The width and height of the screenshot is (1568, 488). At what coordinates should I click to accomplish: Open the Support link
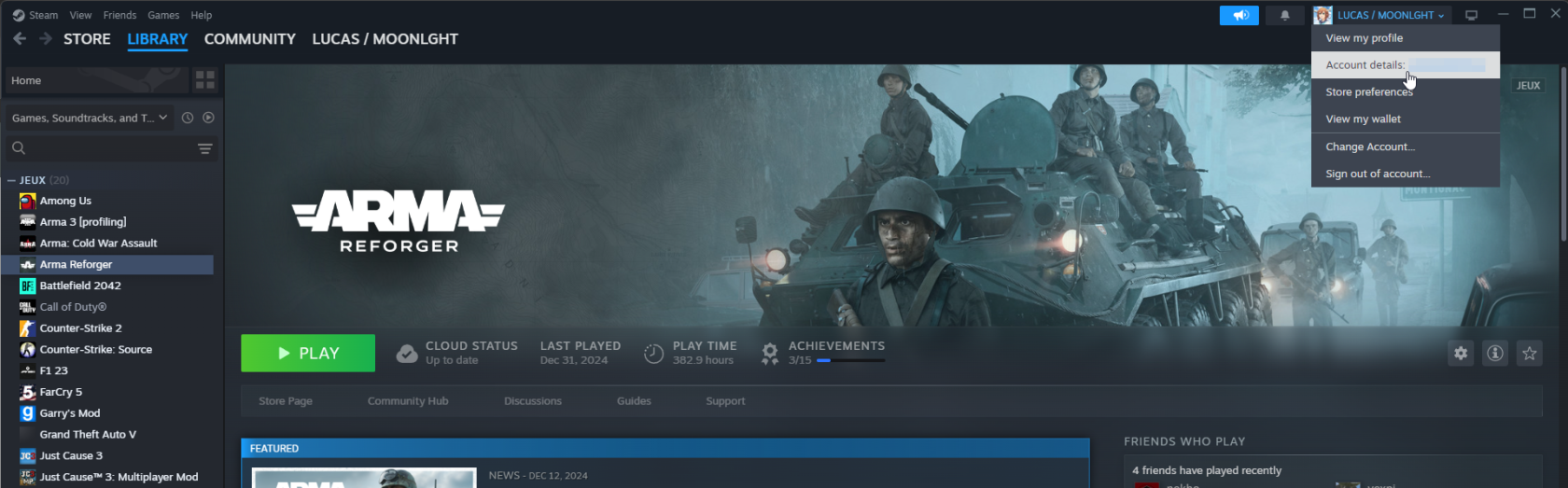pyautogui.click(x=725, y=401)
